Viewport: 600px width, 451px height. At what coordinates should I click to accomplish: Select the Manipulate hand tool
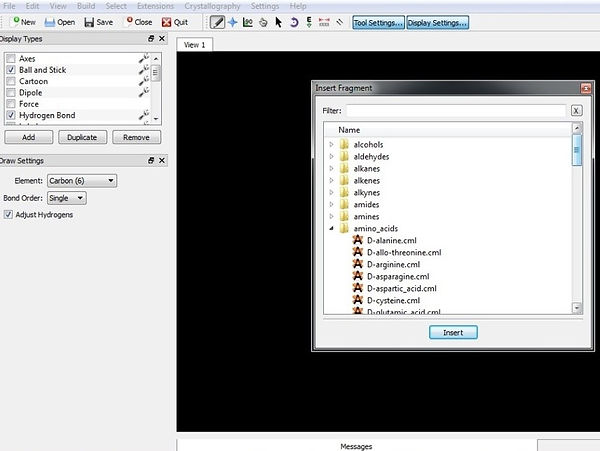pyautogui.click(x=263, y=23)
